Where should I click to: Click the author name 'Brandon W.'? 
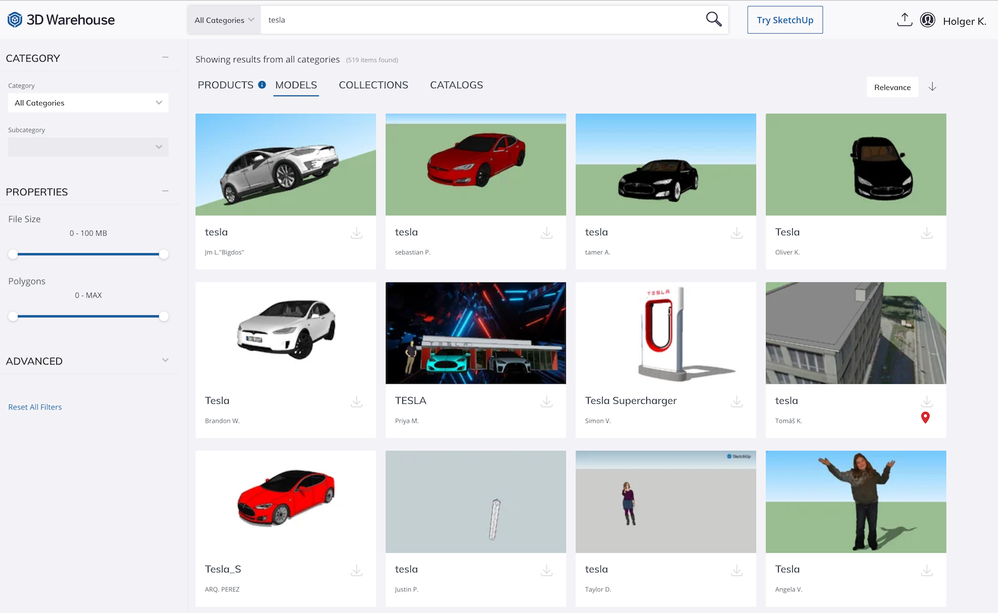pos(222,421)
